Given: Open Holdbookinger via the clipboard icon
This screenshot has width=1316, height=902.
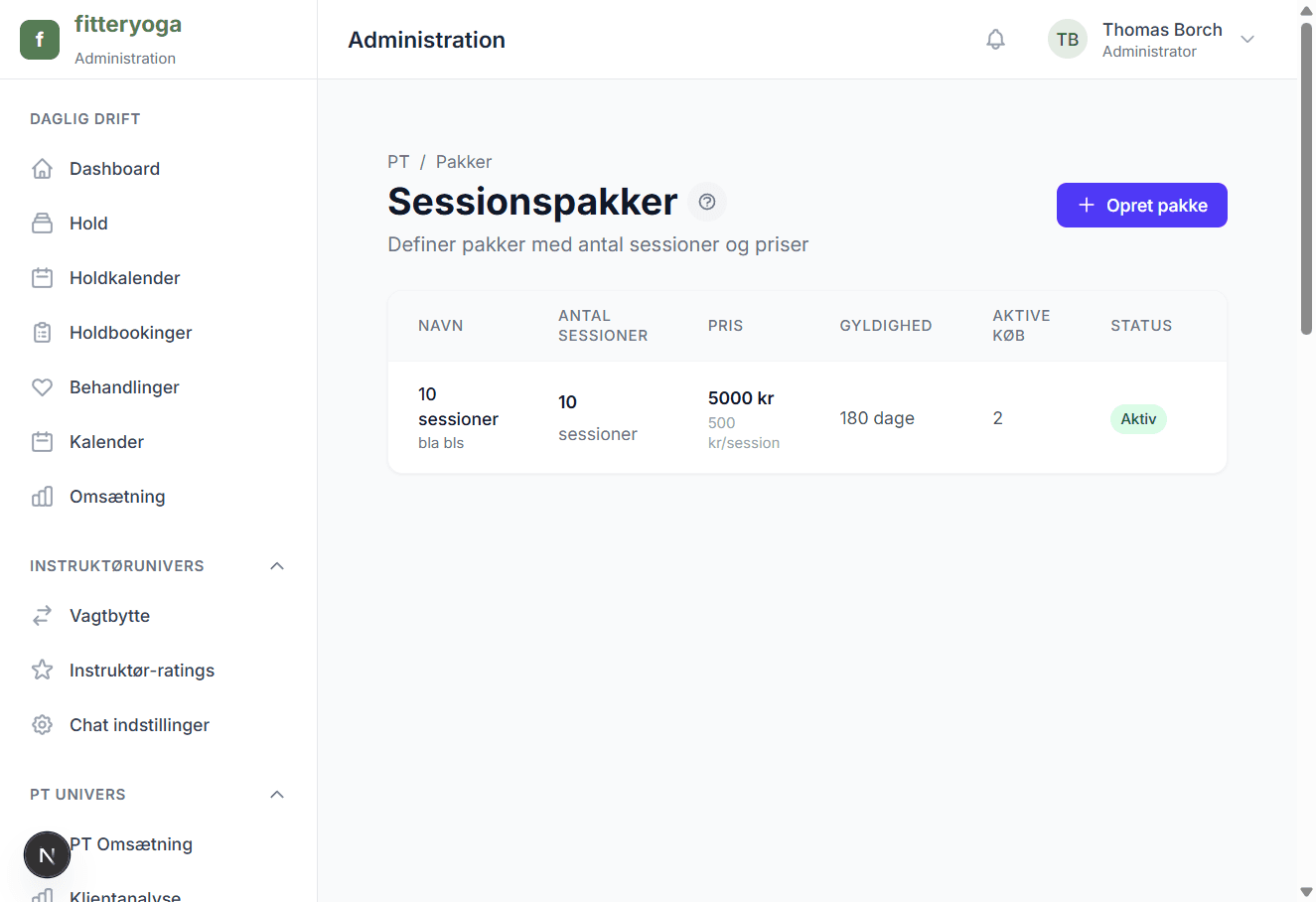Looking at the screenshot, I should pos(42,332).
